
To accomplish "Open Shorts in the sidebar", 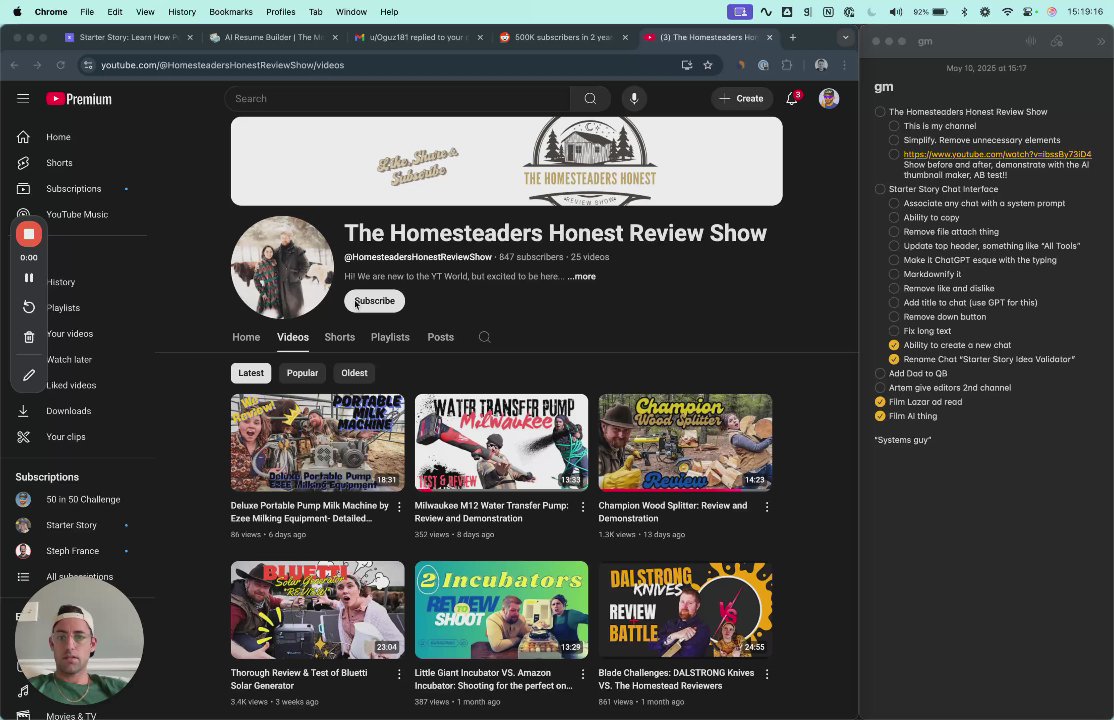I will click(59, 163).
